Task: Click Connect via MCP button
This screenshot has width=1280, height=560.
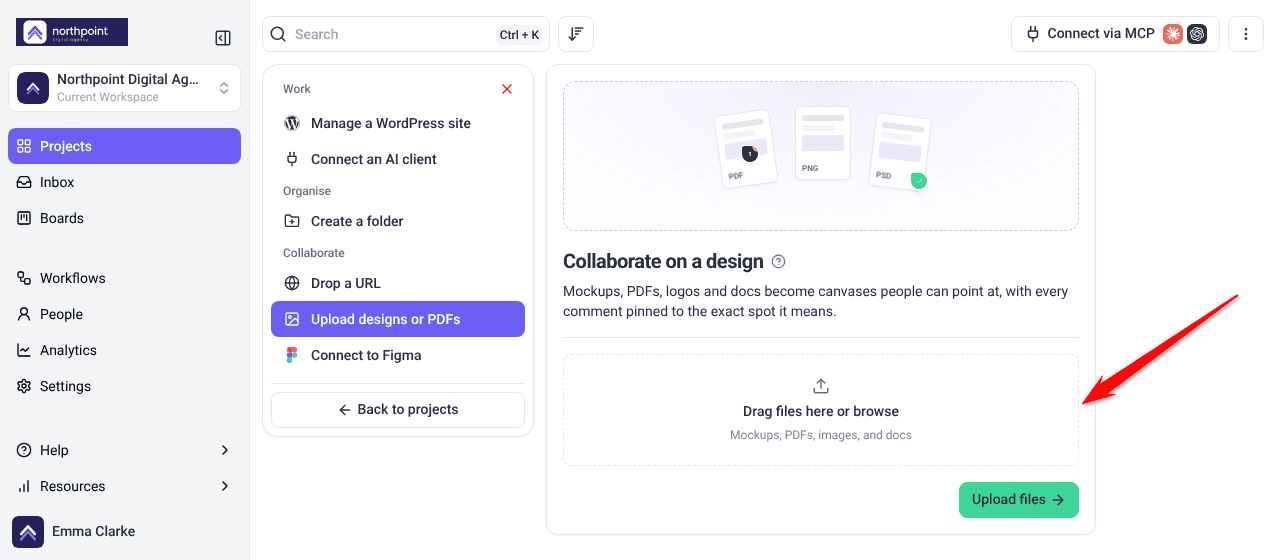Action: [1115, 34]
